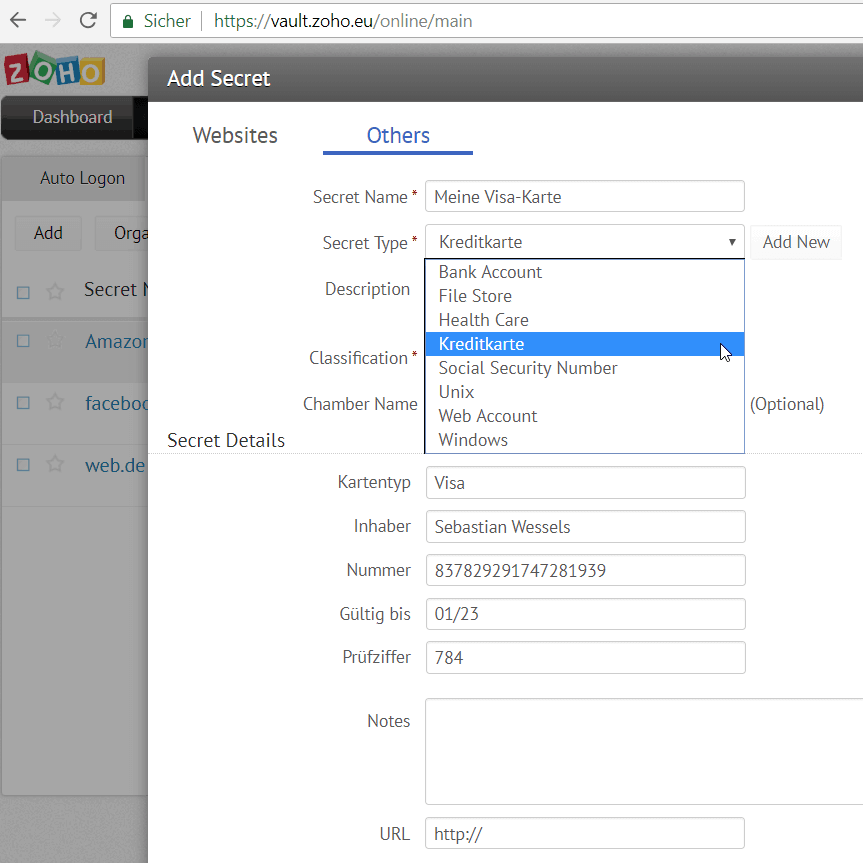Choose Windows from Secret Type list

[585, 440]
